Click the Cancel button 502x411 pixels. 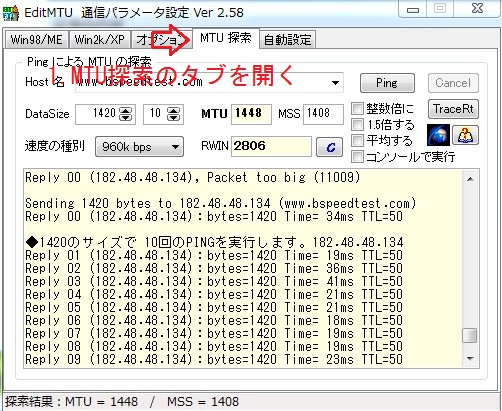[453, 83]
